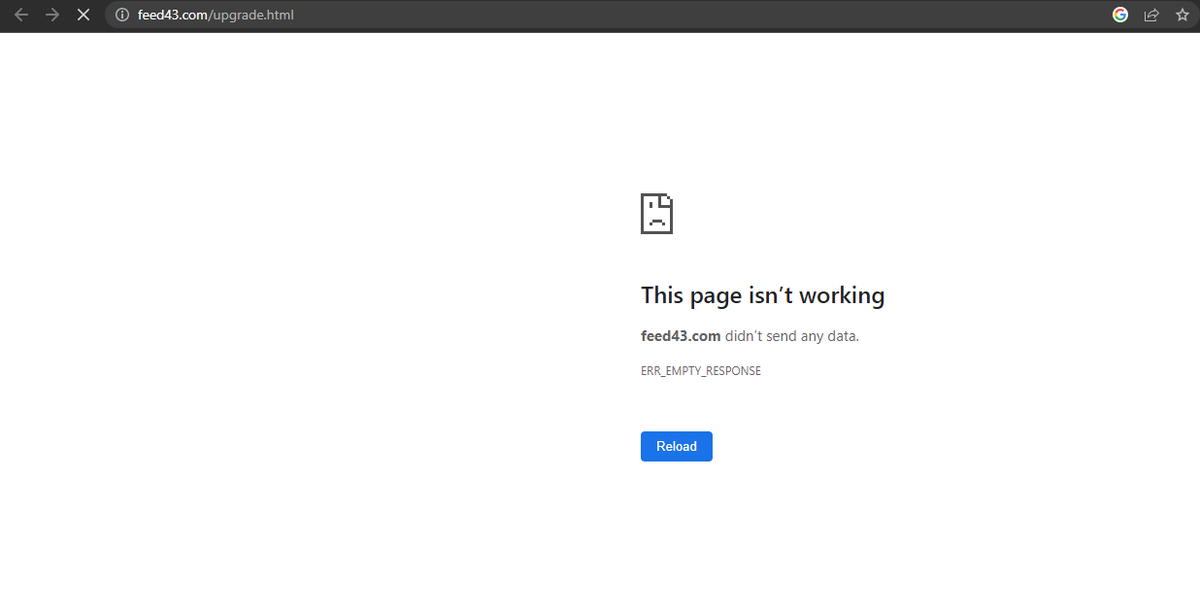Select the ERR_EMPTY_RESPONSE error code
Viewport: 1200px width, 616px height.
(701, 370)
